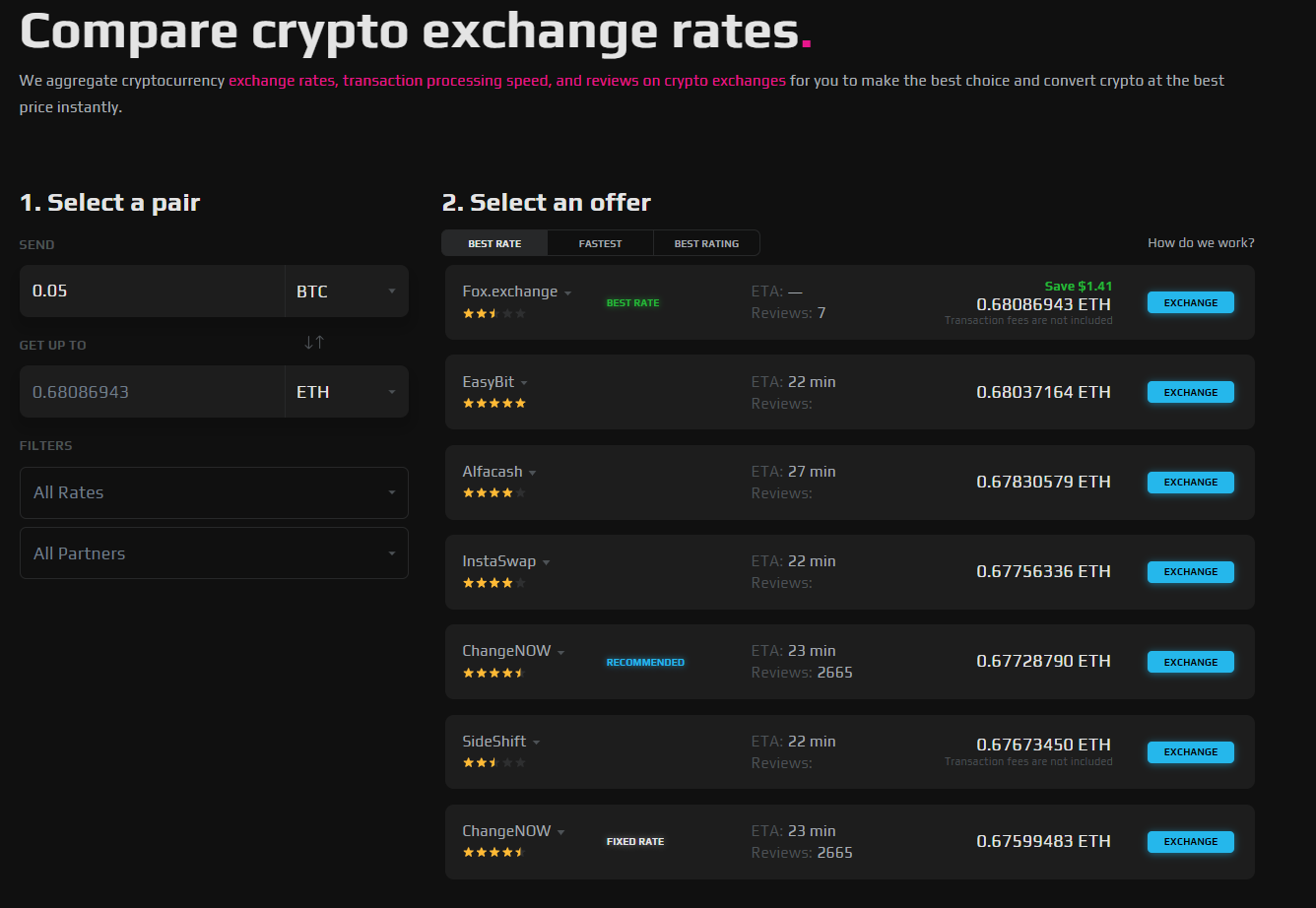Click the swap currencies arrows icon
1316x908 pixels.
[313, 340]
